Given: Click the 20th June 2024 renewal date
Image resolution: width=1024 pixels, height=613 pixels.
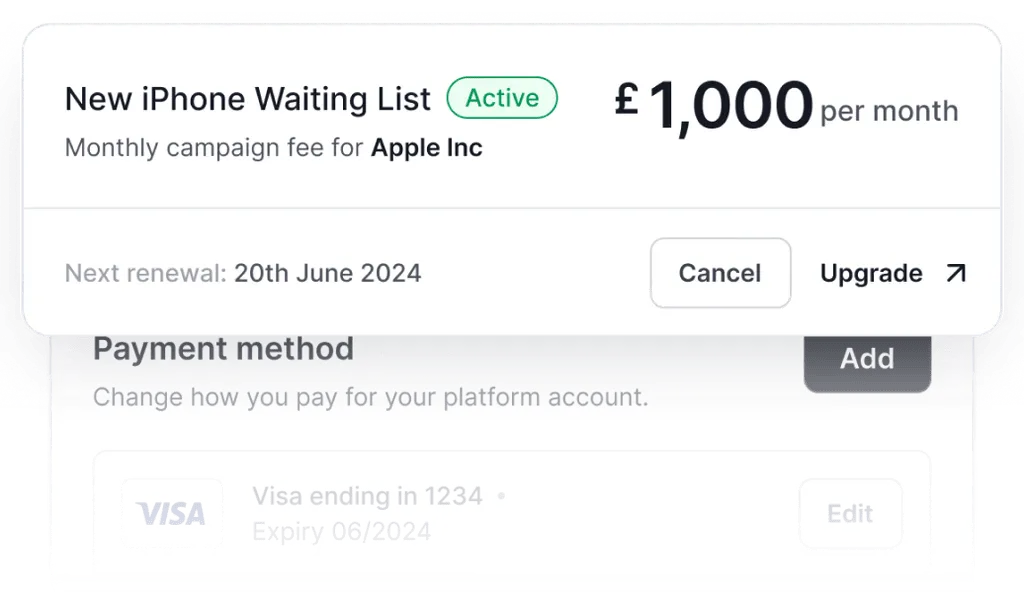Looking at the screenshot, I should coord(328,273).
